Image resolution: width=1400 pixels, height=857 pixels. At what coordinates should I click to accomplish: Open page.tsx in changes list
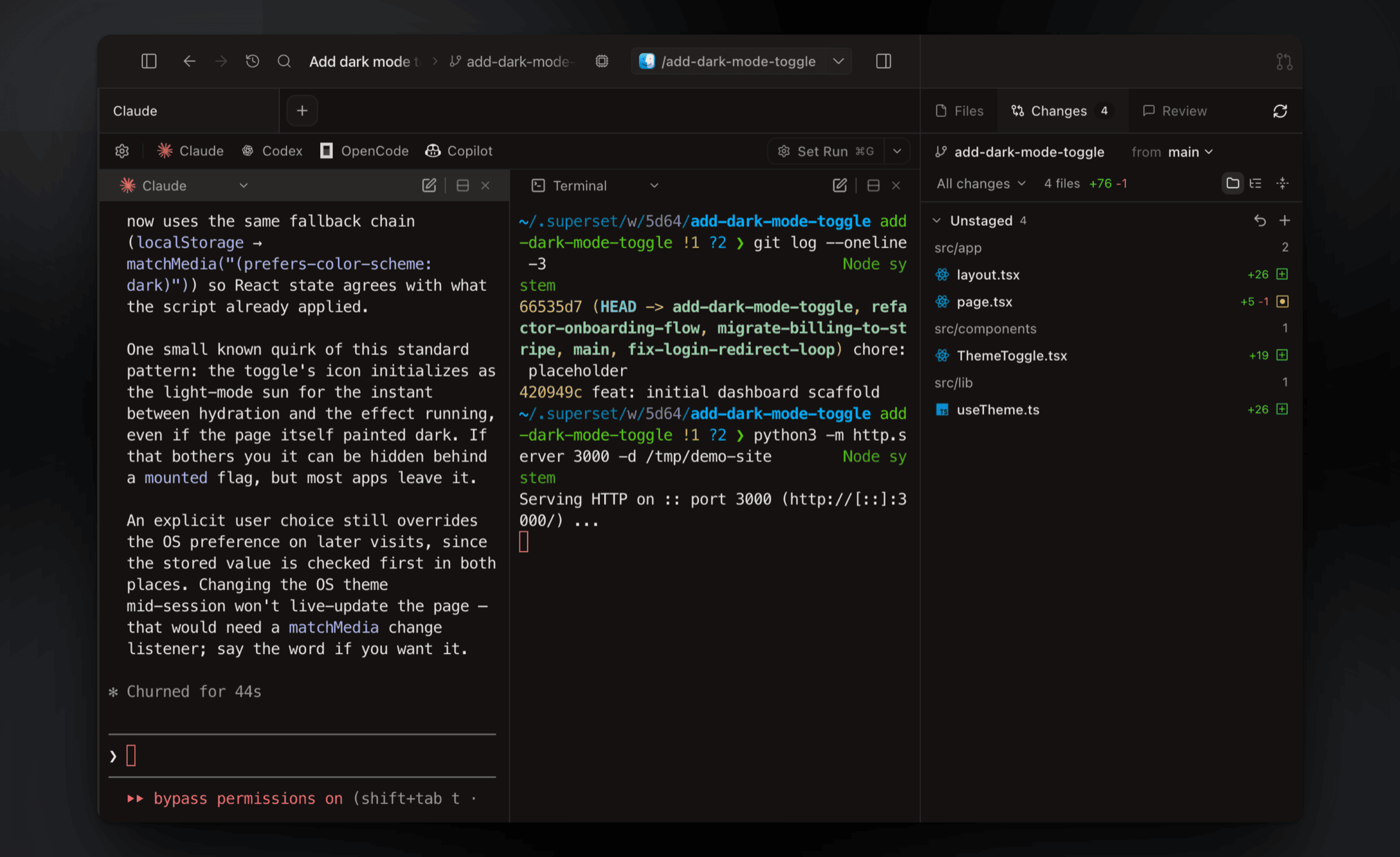pyautogui.click(x=1111, y=302)
